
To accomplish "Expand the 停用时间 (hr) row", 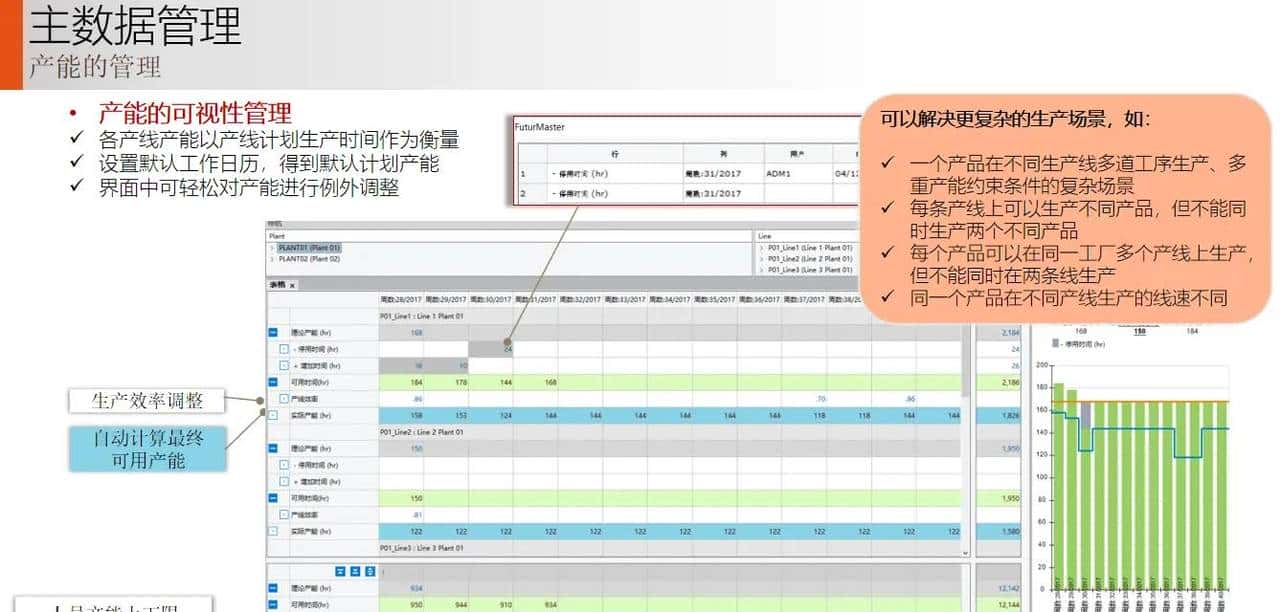I will coord(284,346).
